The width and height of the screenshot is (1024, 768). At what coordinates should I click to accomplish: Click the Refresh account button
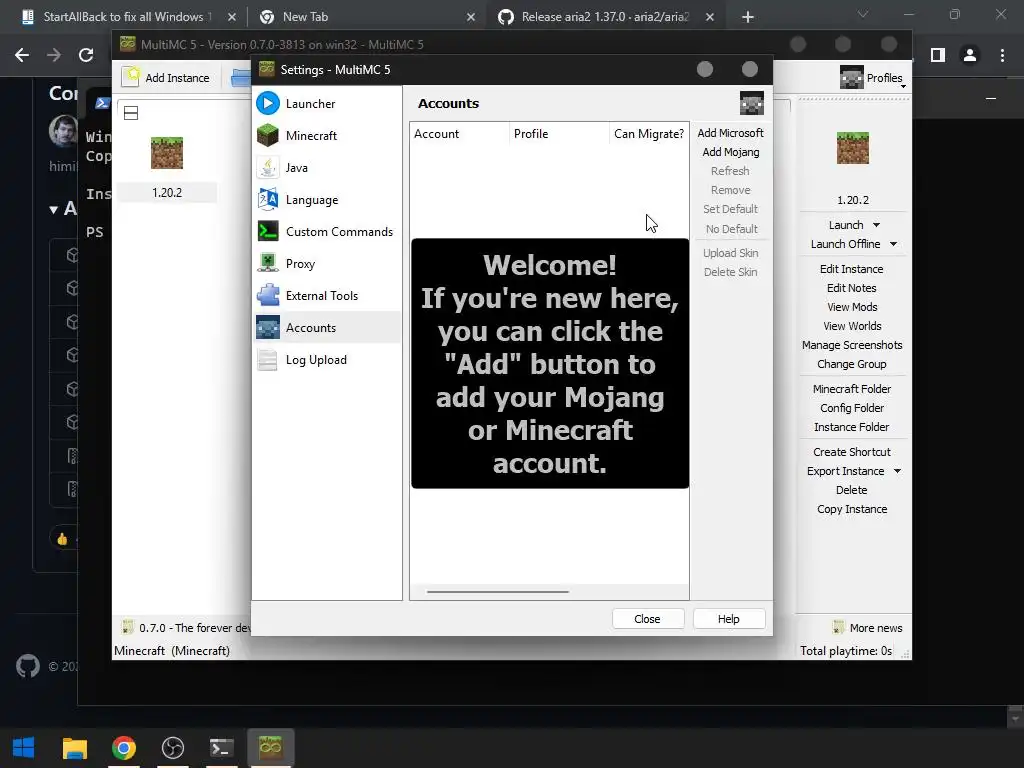(730, 170)
